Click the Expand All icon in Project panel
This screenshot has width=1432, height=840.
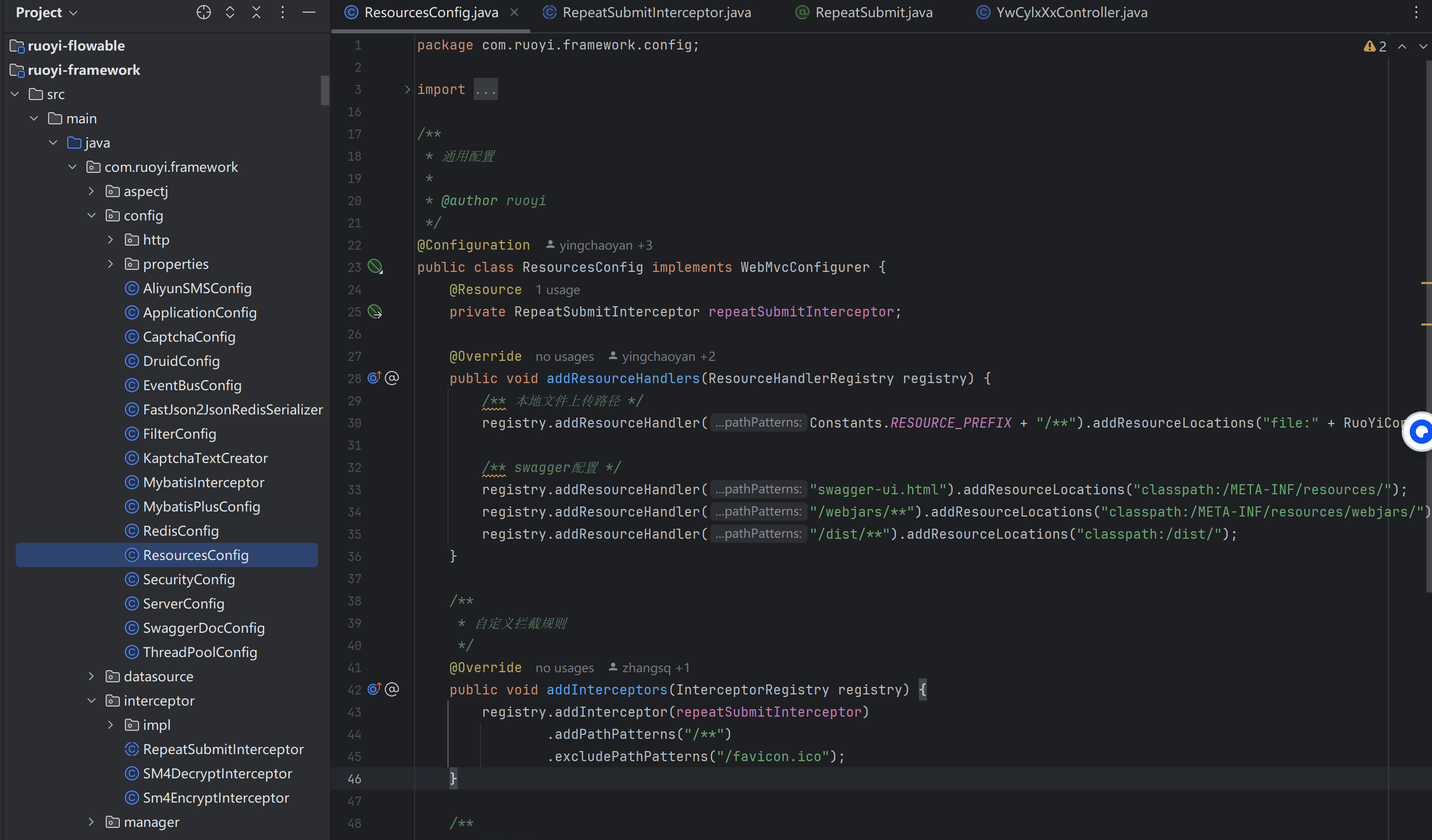pyautogui.click(x=230, y=12)
